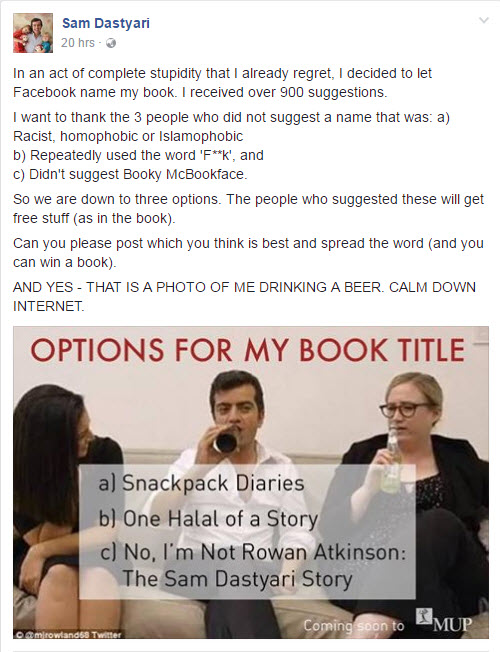Click the 20 hrs timestamp link
The image size is (500, 652).
[x=78, y=43]
